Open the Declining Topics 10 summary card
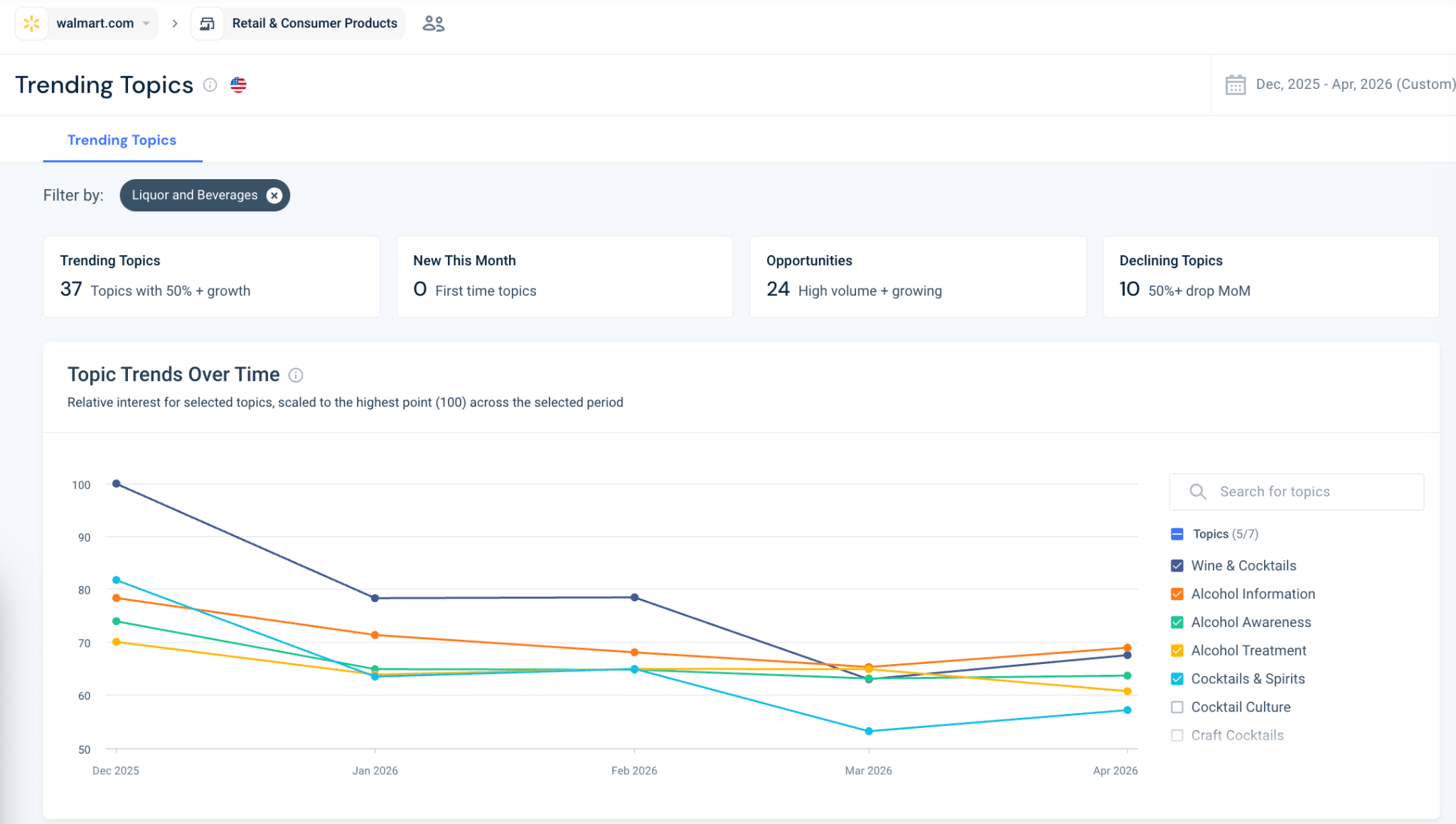Viewport: 1456px width, 824px height. click(x=1271, y=277)
